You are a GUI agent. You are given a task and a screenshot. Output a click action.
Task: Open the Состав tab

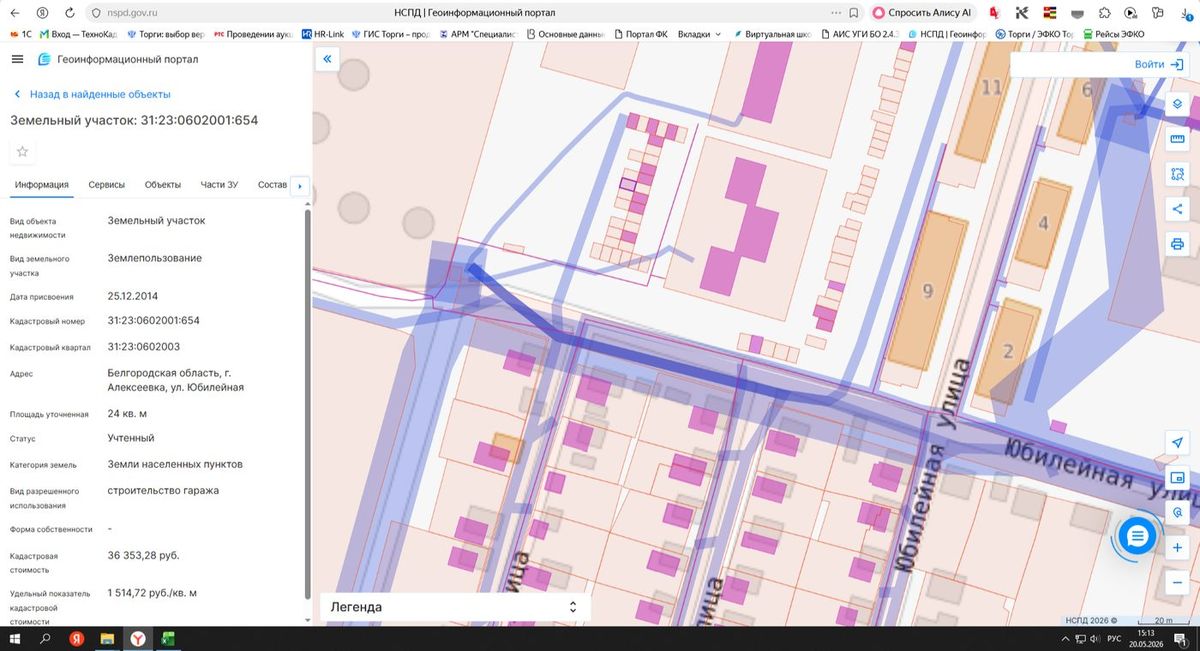pyautogui.click(x=272, y=185)
